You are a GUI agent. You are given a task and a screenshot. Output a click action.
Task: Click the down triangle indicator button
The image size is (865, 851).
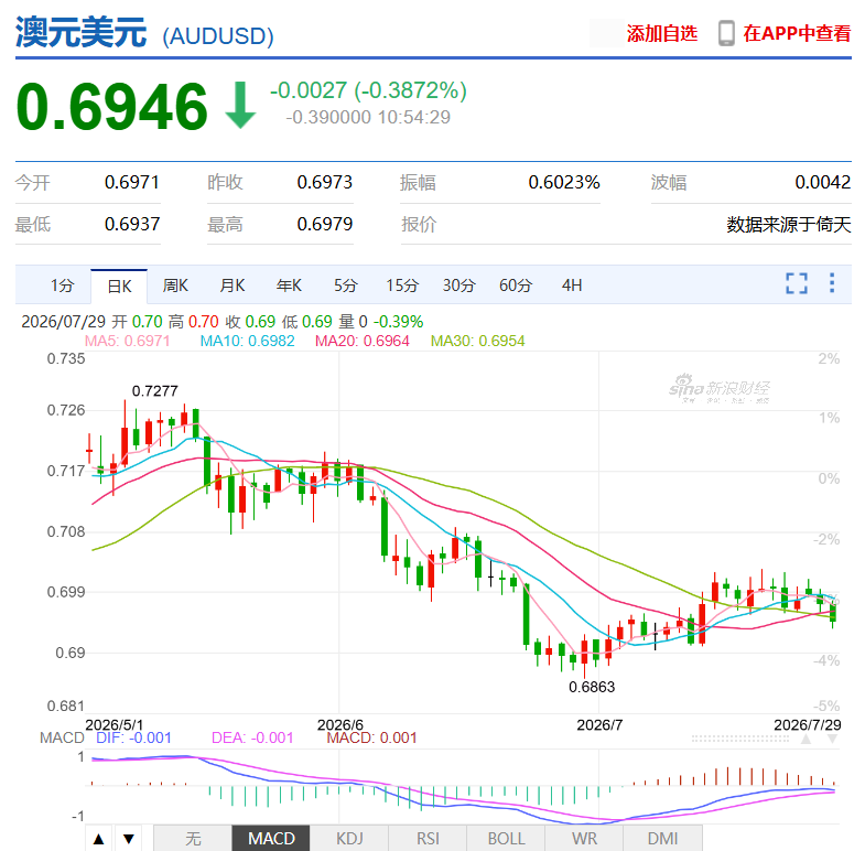129,839
